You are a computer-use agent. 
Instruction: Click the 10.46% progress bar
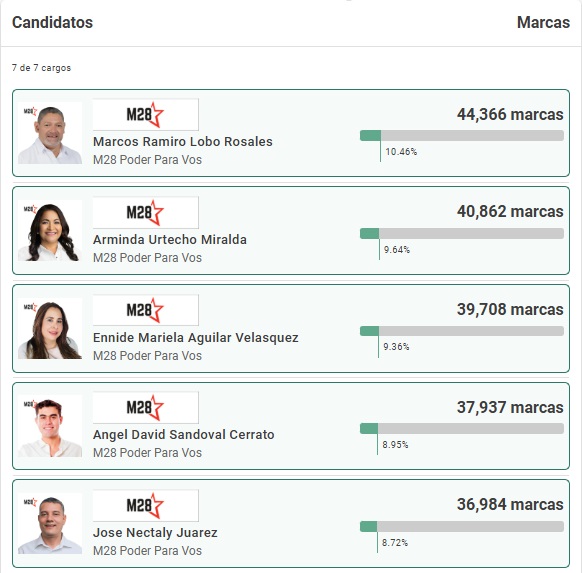click(462, 135)
